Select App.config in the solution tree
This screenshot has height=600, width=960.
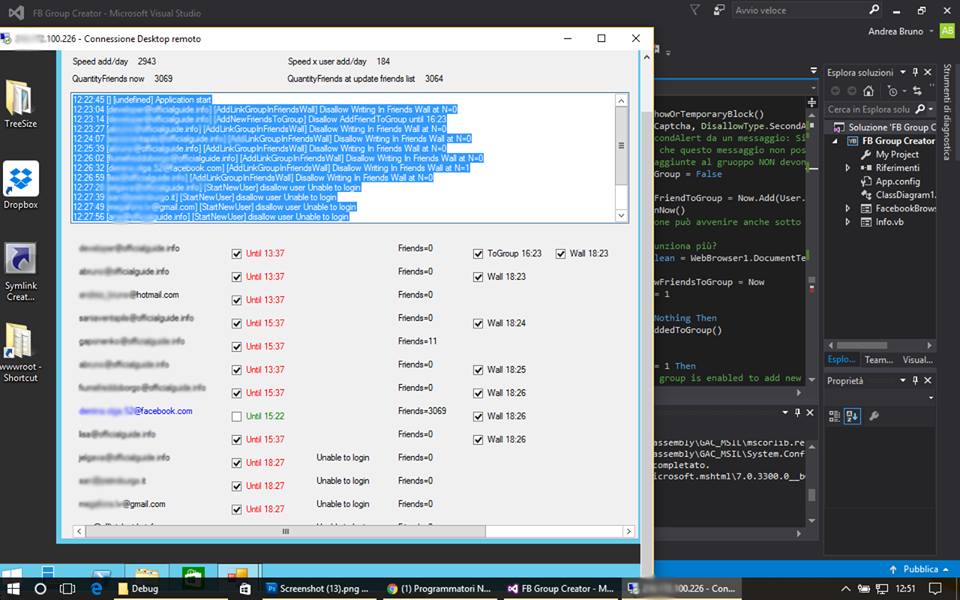tap(898, 181)
